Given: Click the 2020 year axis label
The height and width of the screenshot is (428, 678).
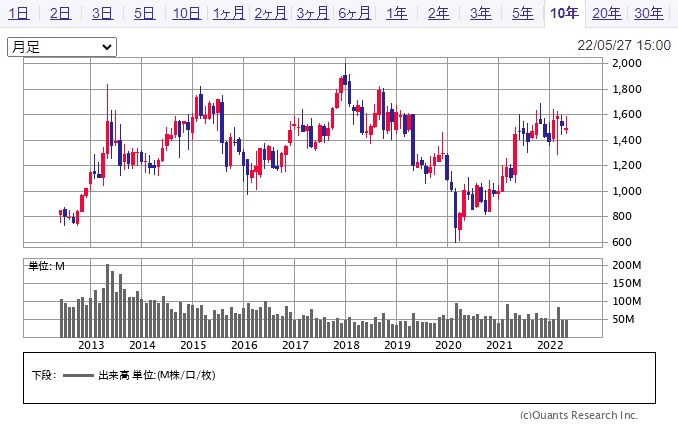Looking at the screenshot, I should pyautogui.click(x=448, y=345).
